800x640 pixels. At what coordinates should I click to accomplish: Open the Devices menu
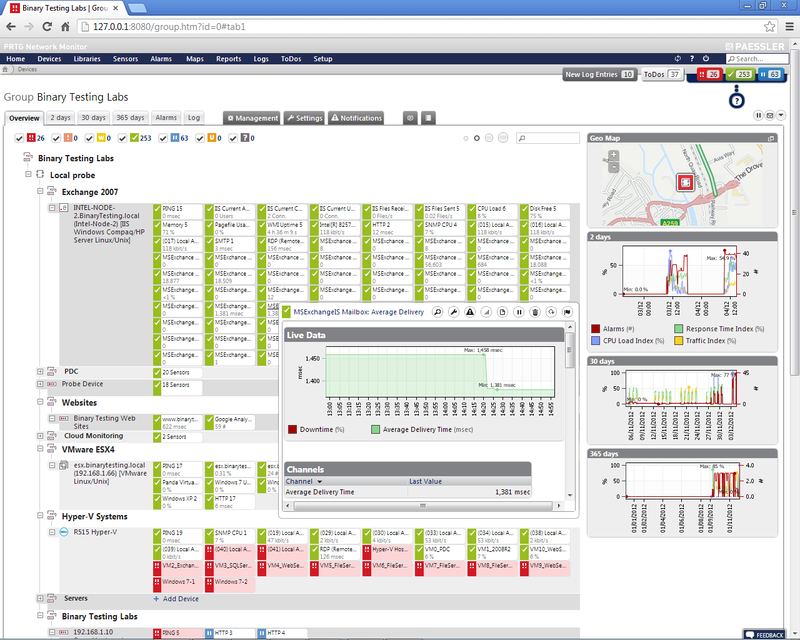click(x=49, y=59)
